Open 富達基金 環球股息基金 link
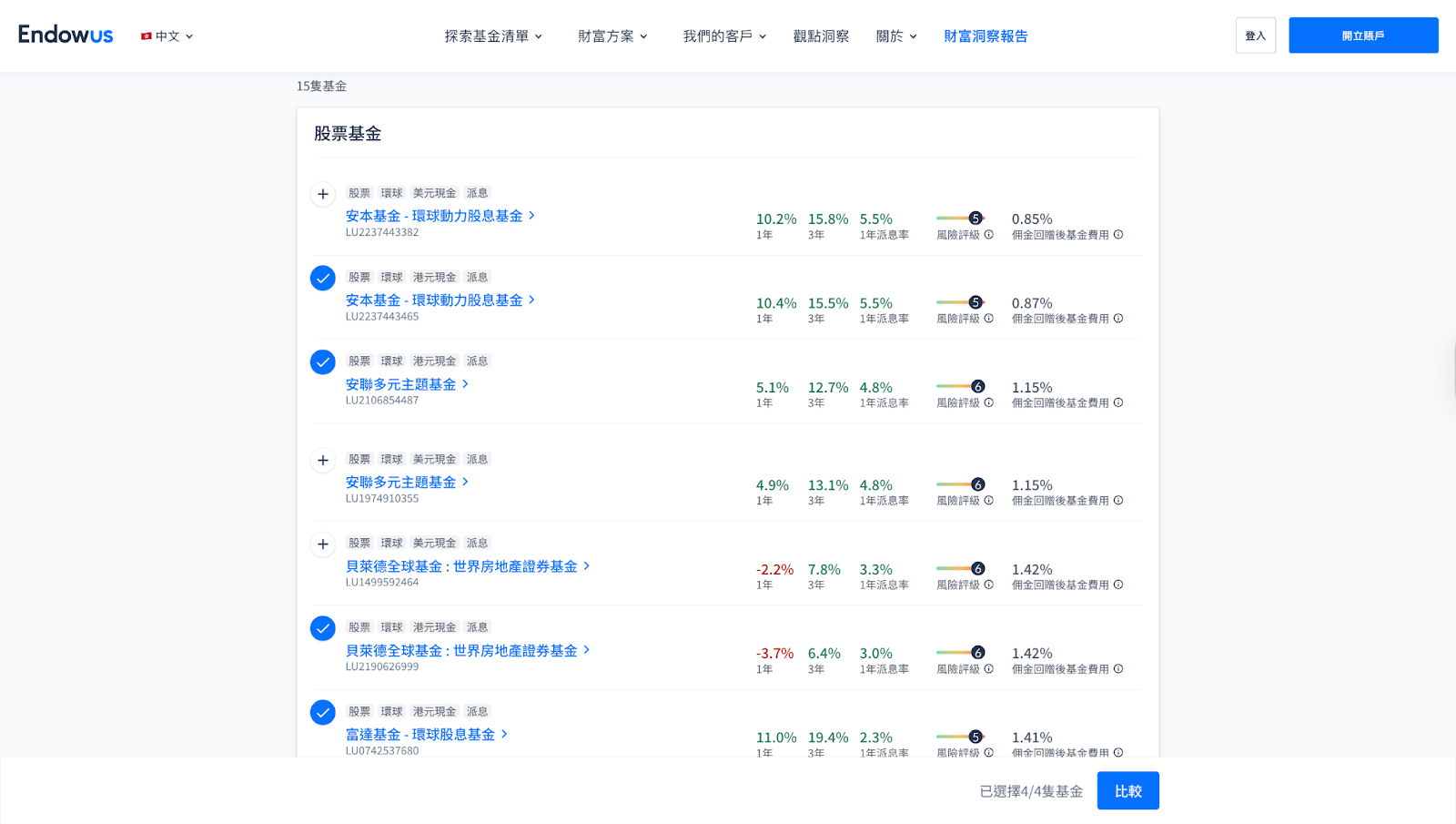Viewport: 1456px width, 824px height. coord(427,734)
